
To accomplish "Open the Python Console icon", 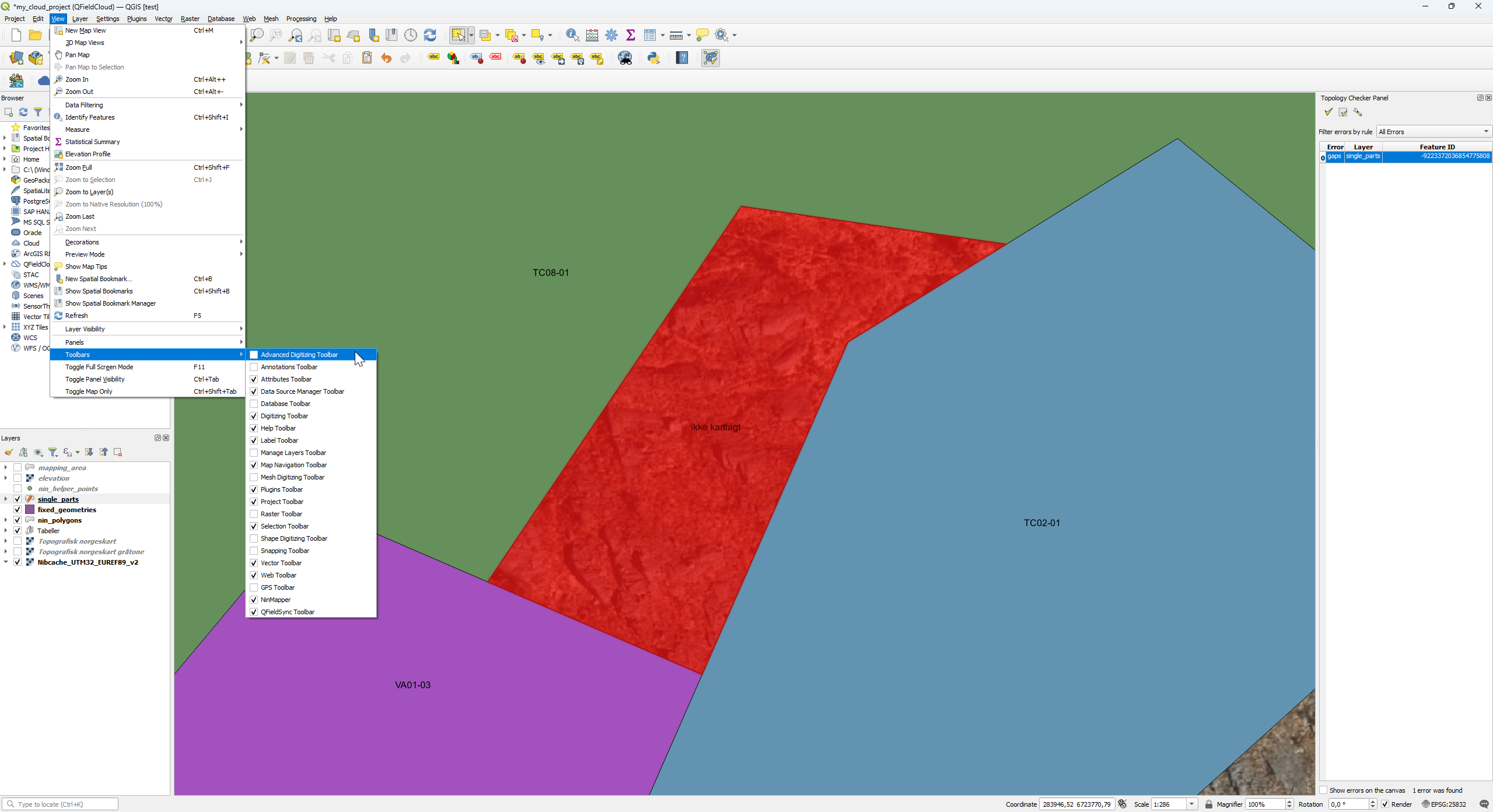I will point(653,58).
